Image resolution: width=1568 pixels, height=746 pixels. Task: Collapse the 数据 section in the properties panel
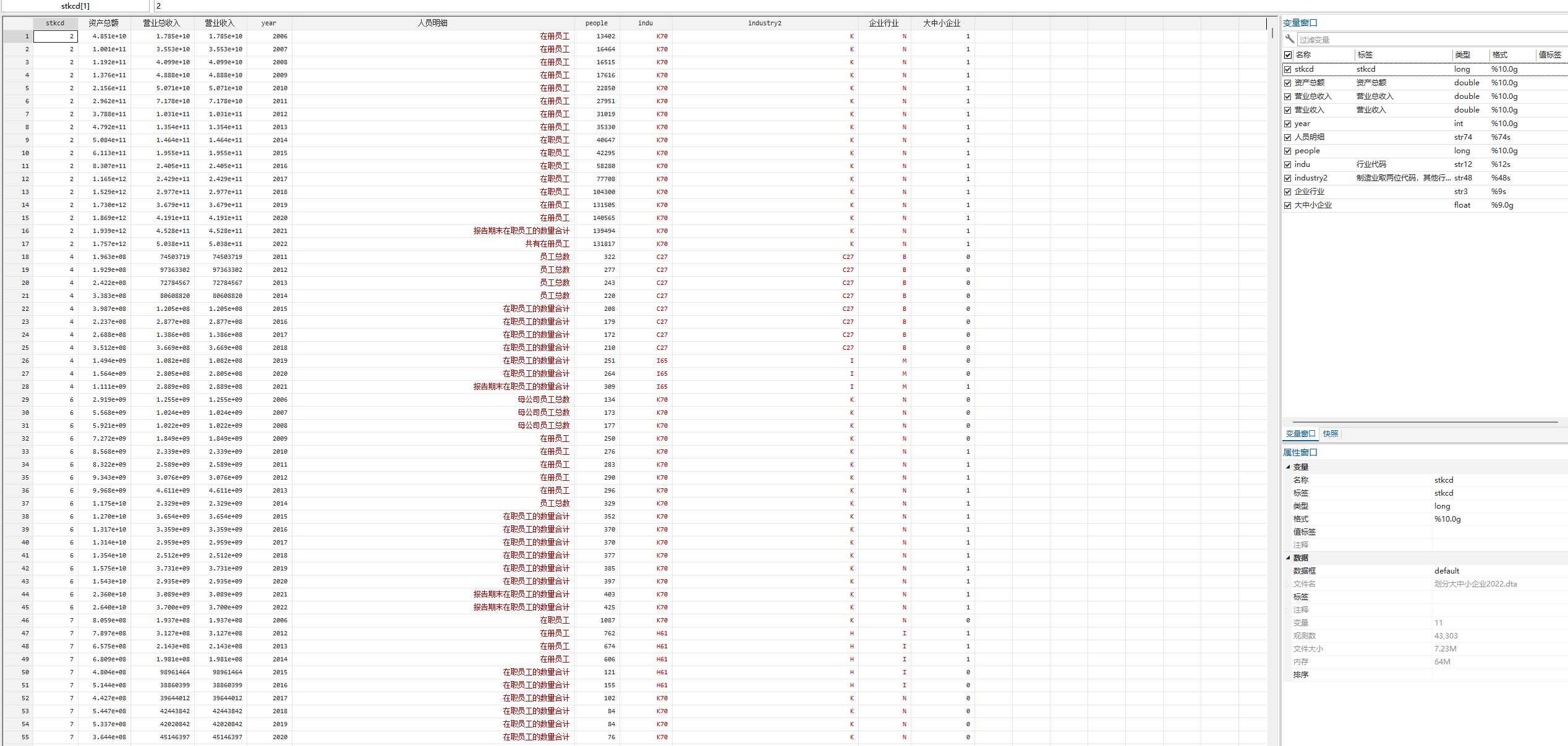[1289, 557]
